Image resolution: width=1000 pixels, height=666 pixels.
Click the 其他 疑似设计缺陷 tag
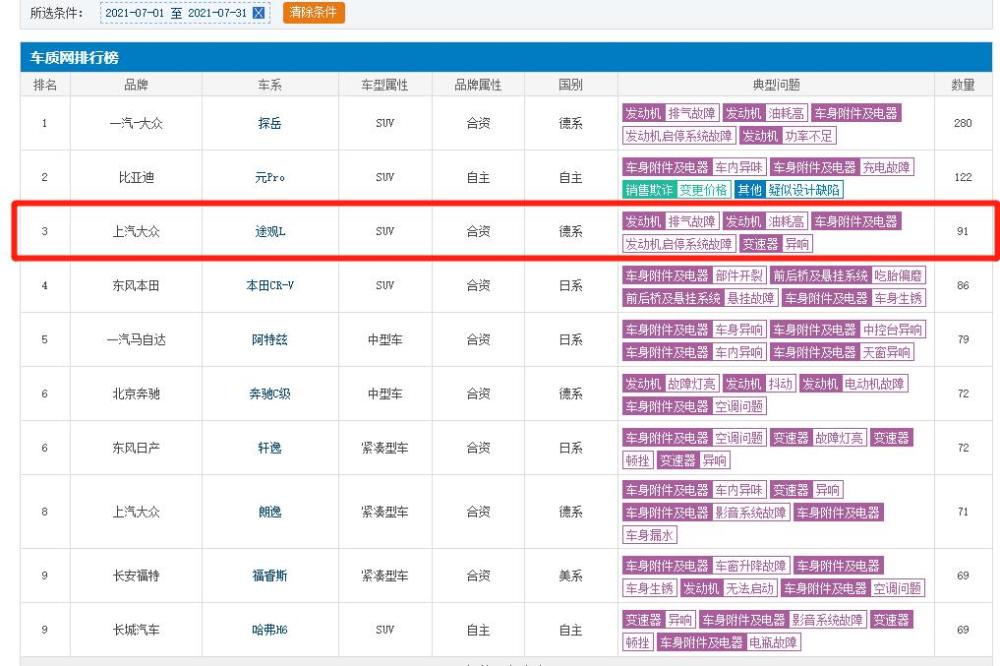click(788, 189)
